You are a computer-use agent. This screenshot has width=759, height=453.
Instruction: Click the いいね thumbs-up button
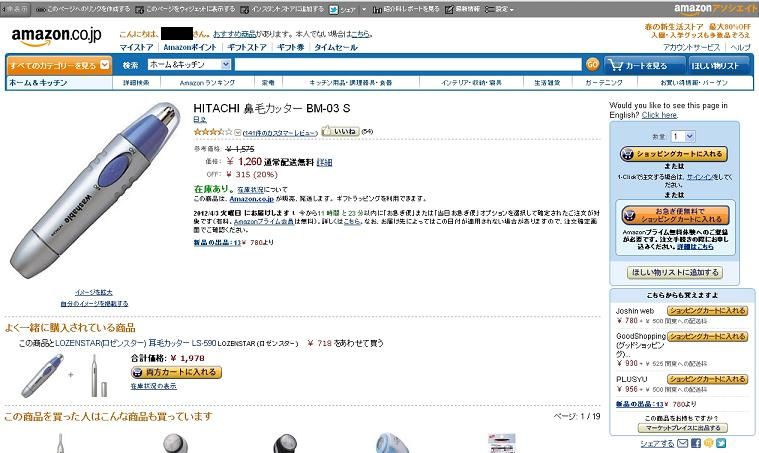pos(340,131)
